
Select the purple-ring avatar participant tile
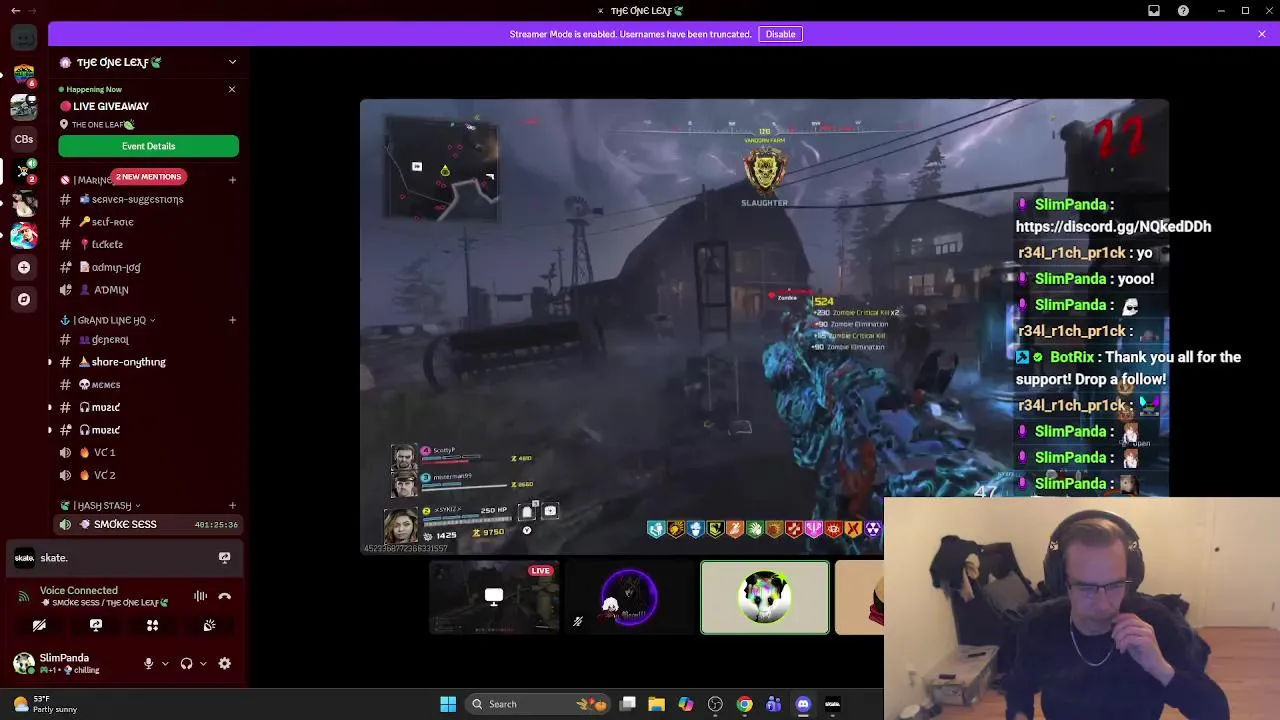coord(629,598)
